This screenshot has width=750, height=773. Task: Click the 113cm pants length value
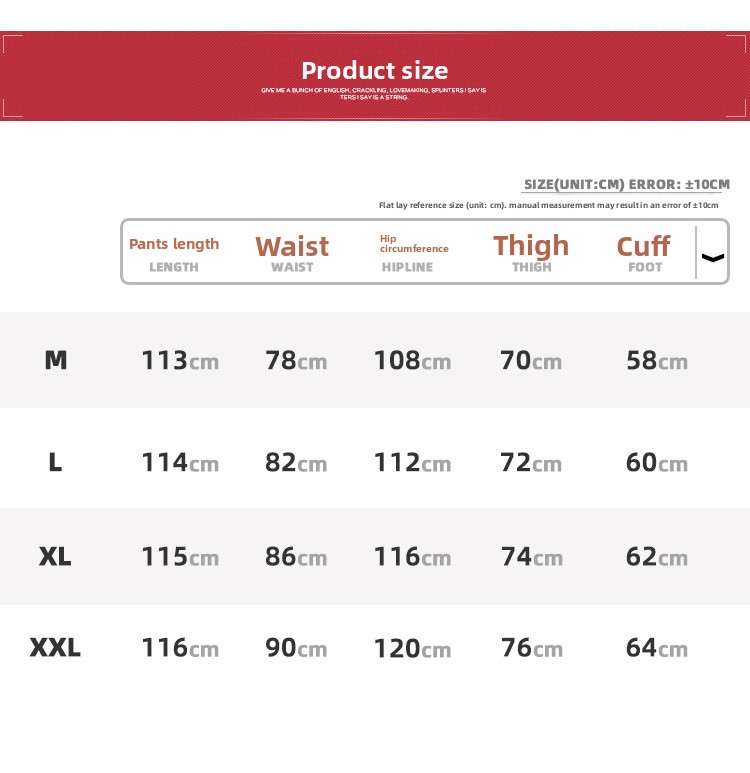[180, 360]
